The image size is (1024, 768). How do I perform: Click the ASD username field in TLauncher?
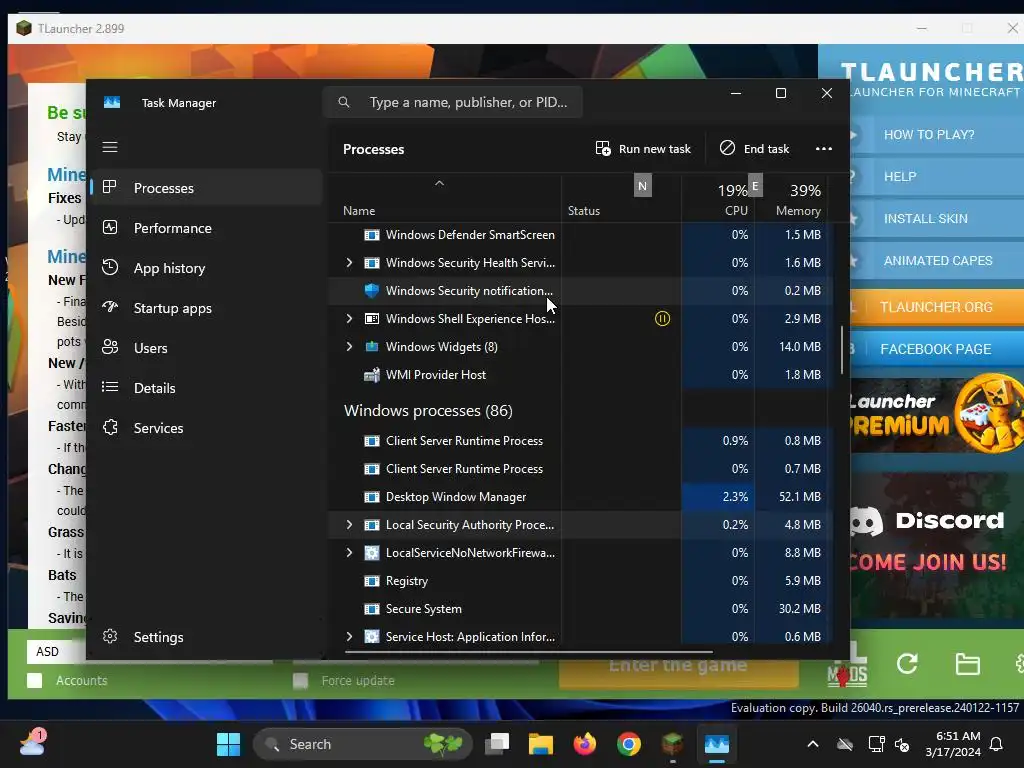pyautogui.click(x=56, y=651)
